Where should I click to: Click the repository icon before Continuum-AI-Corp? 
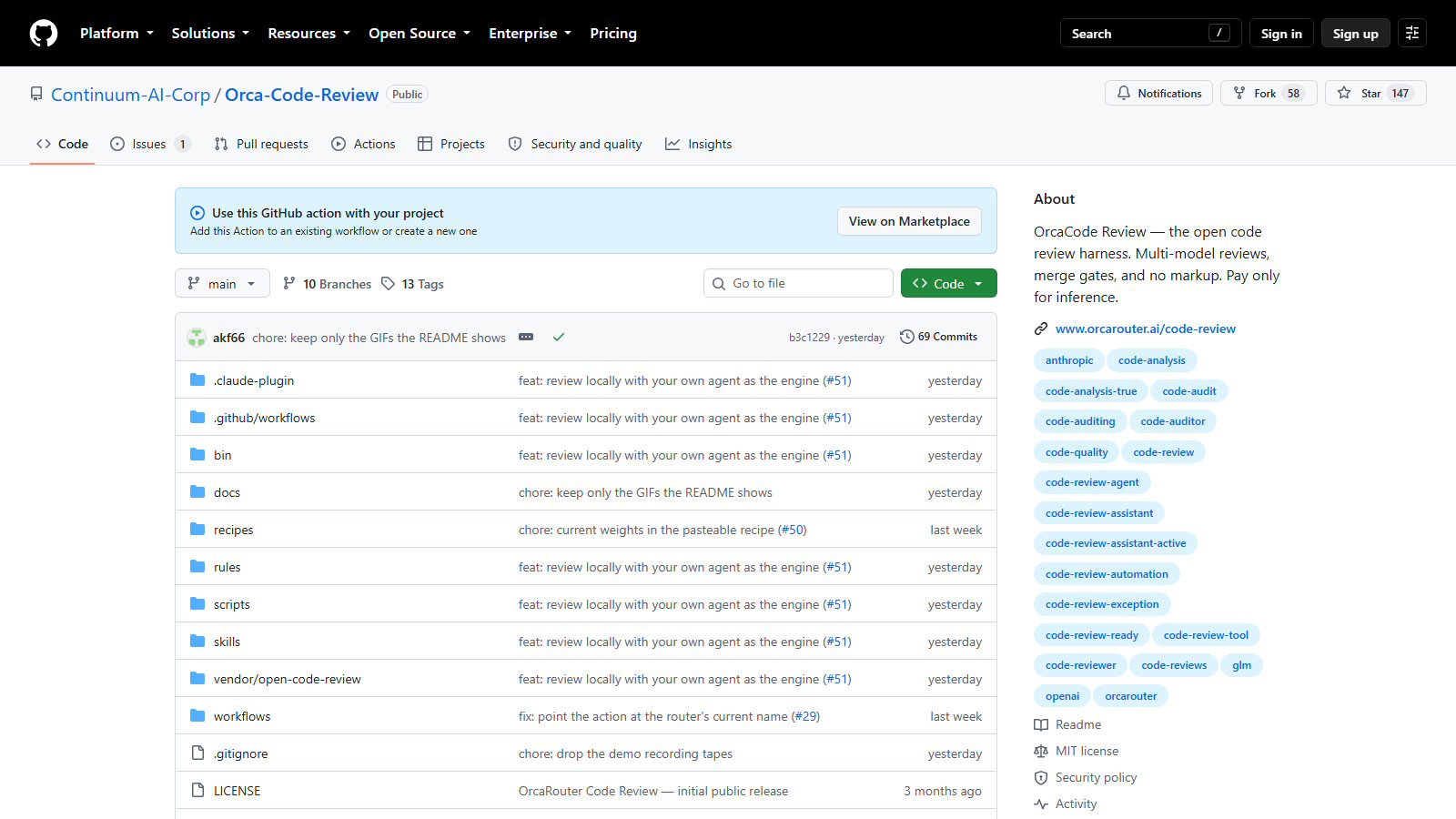tap(36, 95)
